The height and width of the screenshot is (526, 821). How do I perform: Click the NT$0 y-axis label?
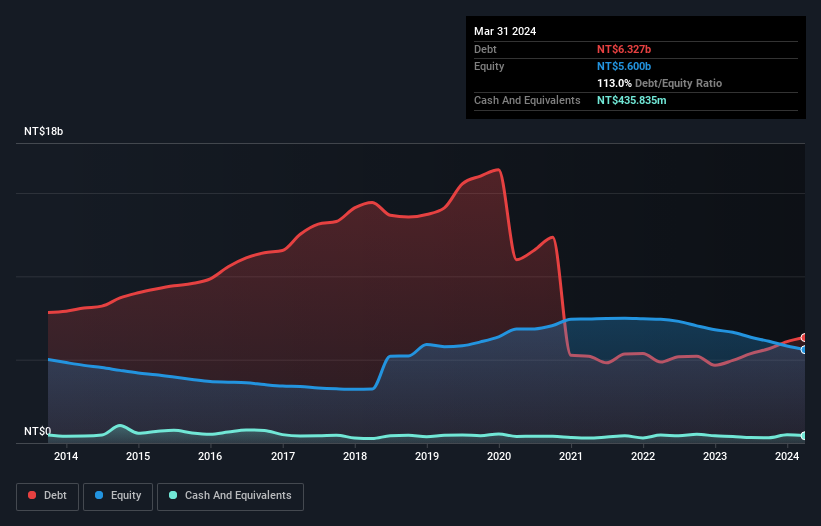coord(38,431)
